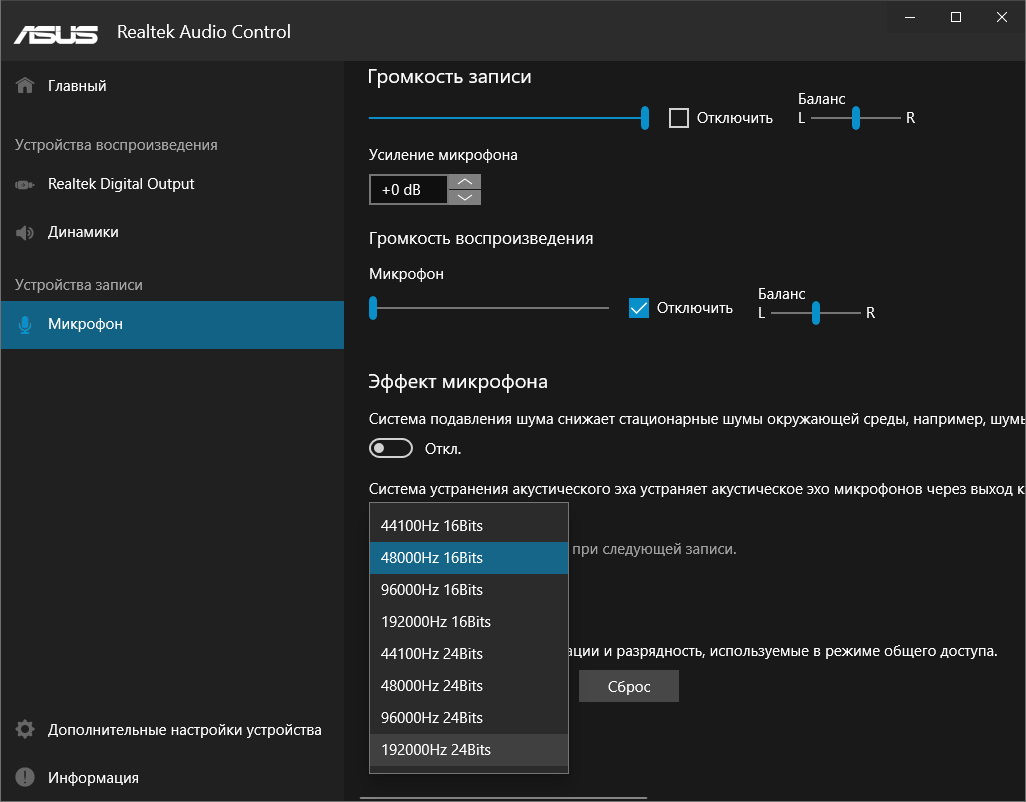
Task: Go to the Главный page
Action: coord(77,86)
